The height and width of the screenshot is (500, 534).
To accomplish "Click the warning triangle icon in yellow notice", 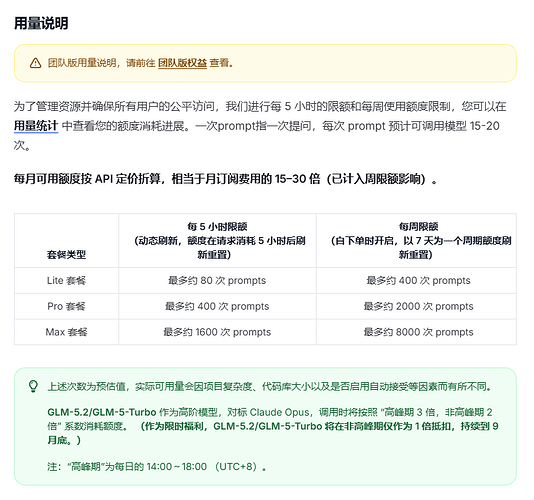I will coord(35,63).
